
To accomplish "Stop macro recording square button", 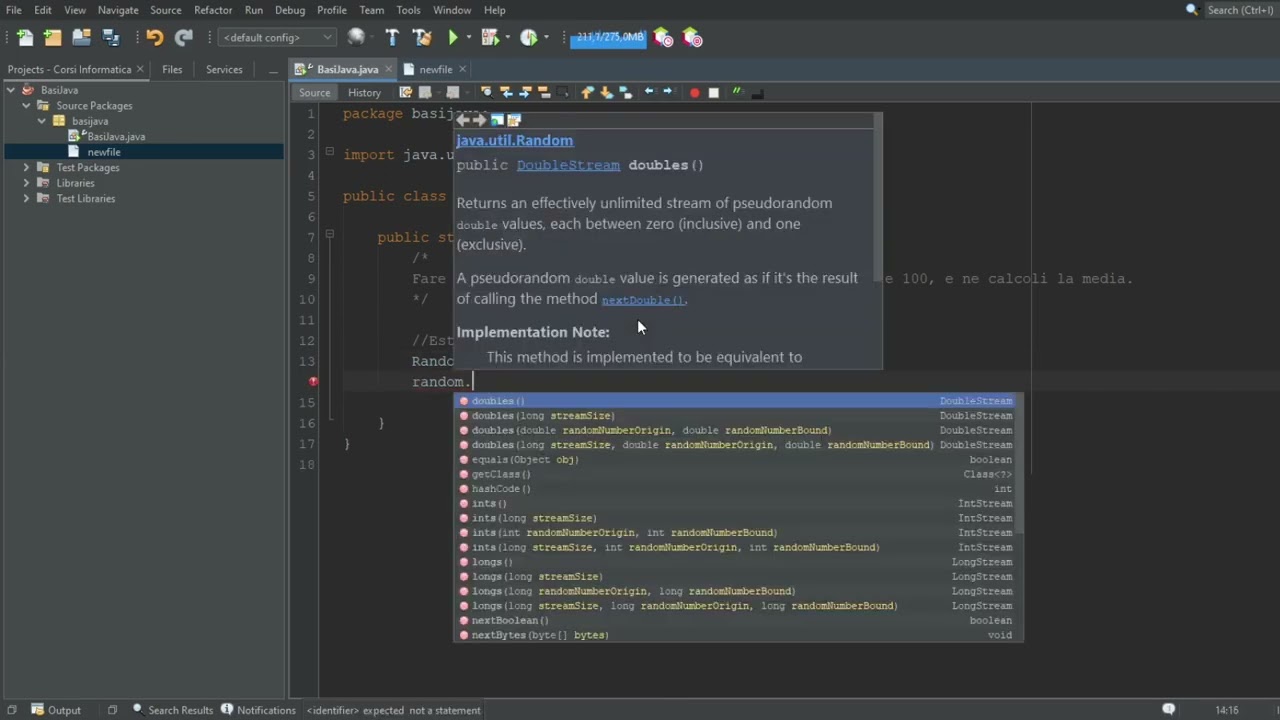I will [714, 93].
